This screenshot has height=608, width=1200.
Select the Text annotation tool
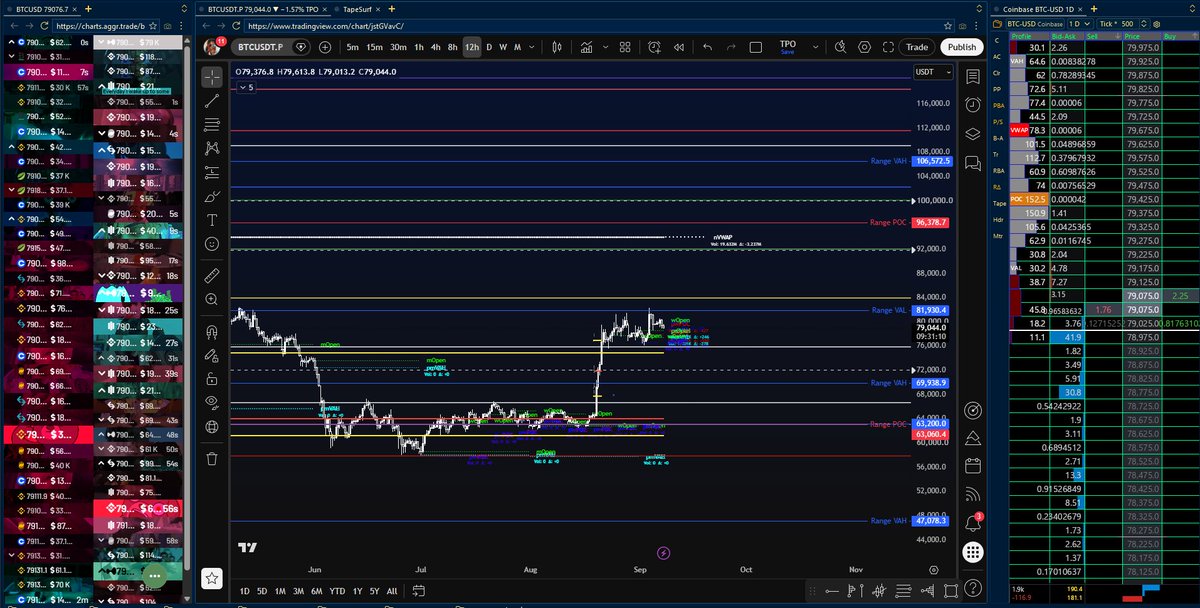(212, 220)
